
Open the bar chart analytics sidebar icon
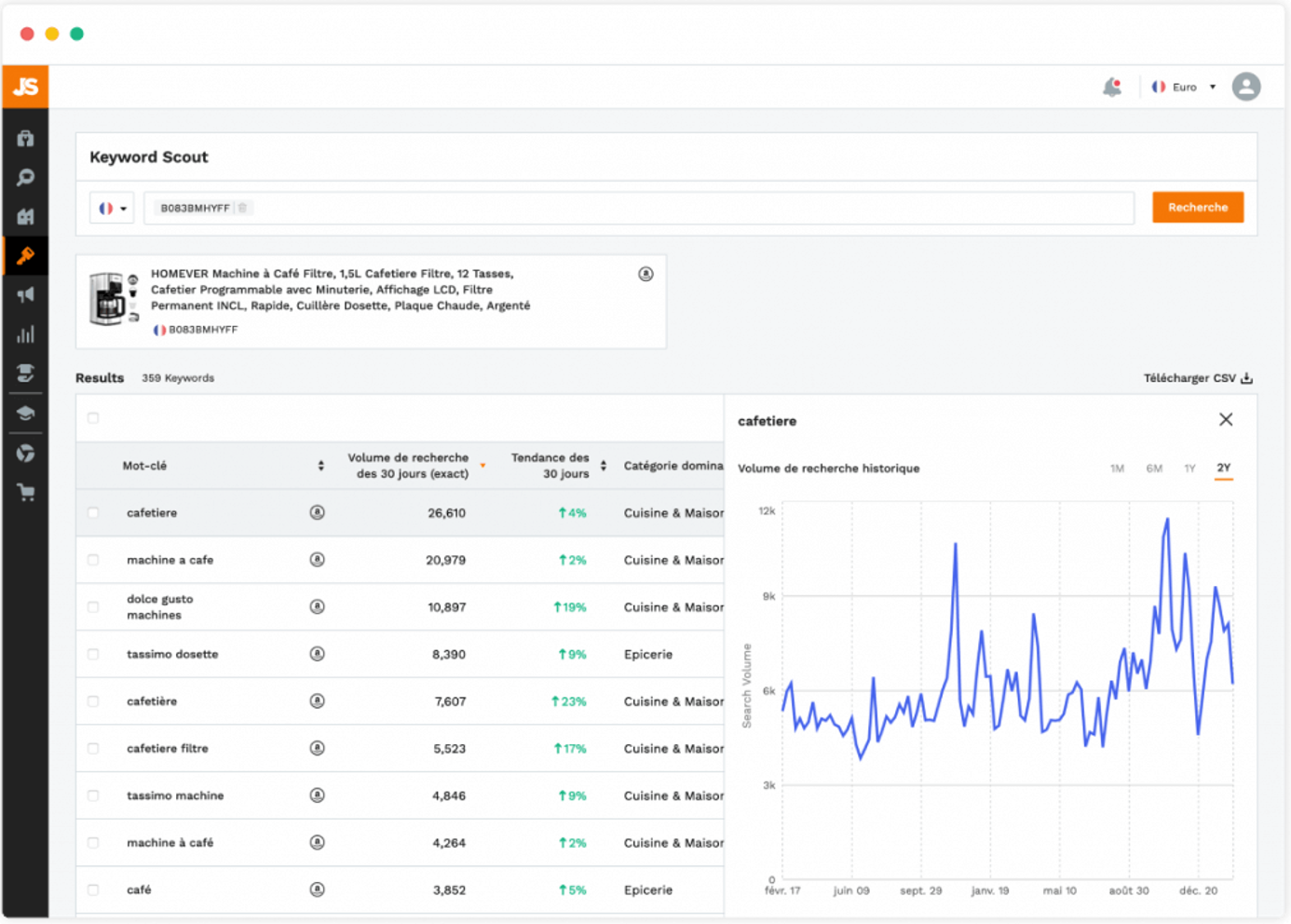point(25,334)
